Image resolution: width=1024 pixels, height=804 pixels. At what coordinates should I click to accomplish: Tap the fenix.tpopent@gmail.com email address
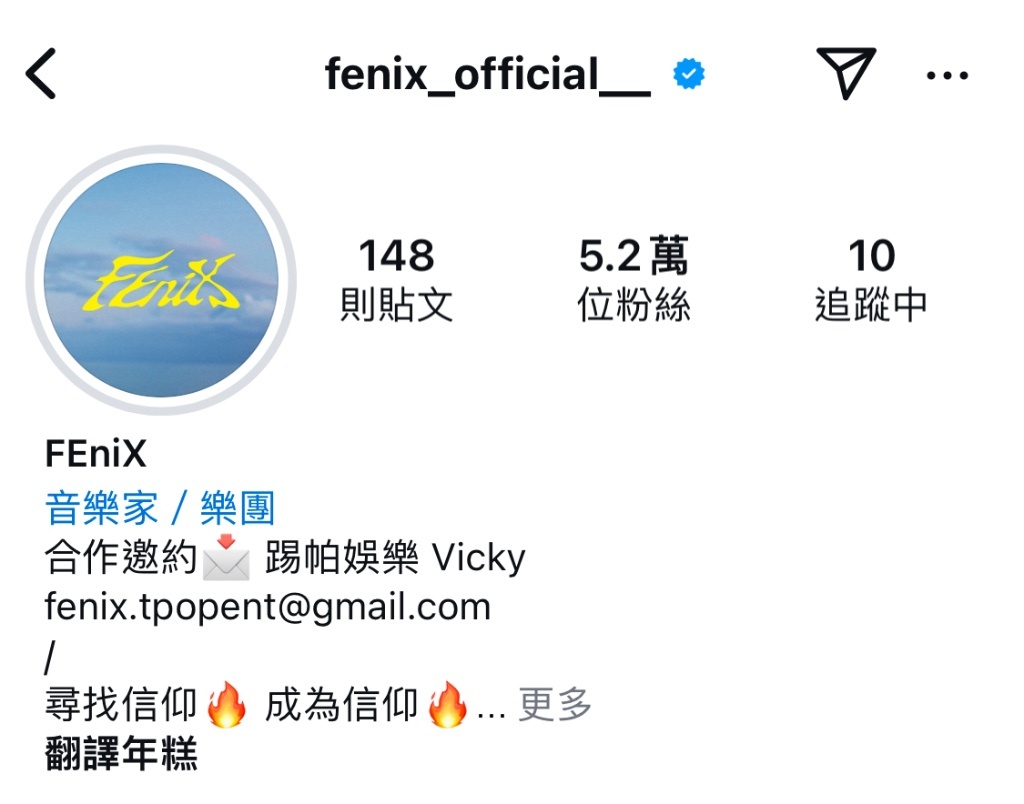coord(268,607)
